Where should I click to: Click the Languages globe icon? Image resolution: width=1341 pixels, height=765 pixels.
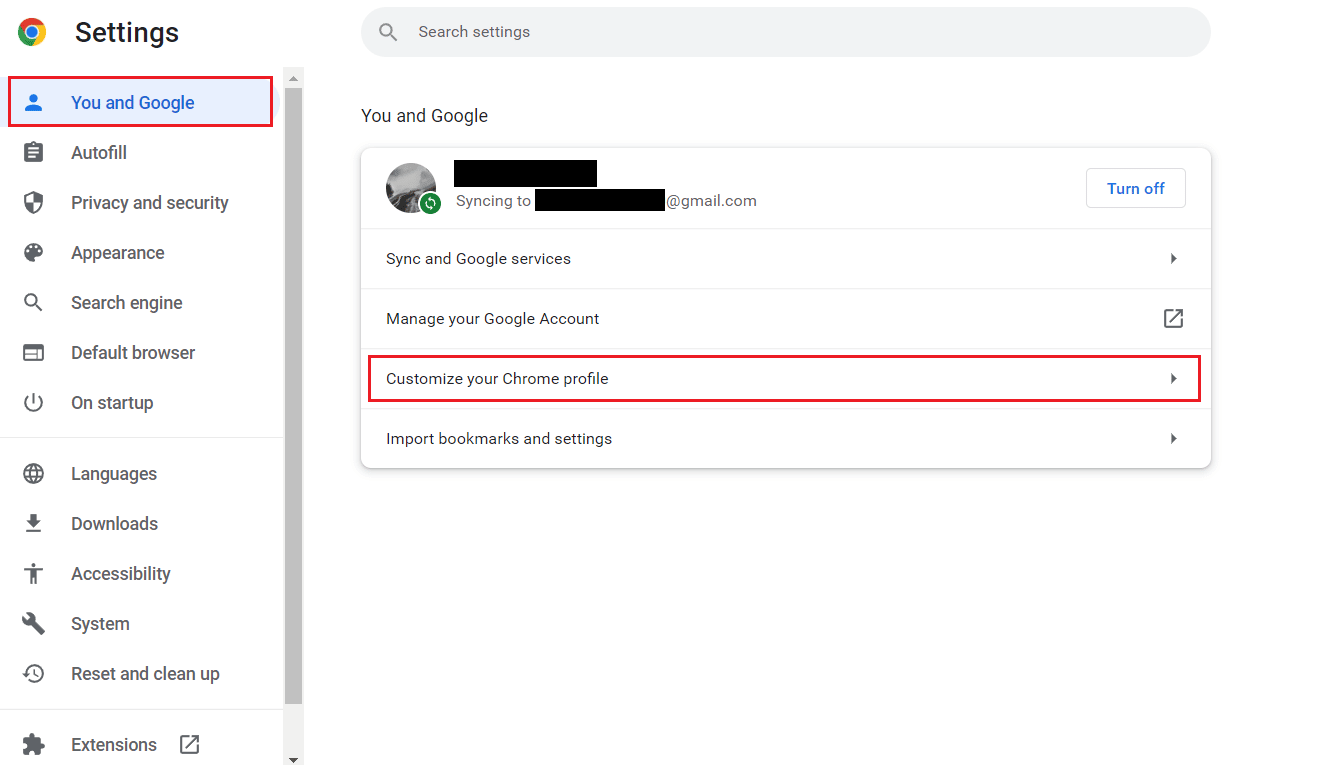(x=34, y=473)
